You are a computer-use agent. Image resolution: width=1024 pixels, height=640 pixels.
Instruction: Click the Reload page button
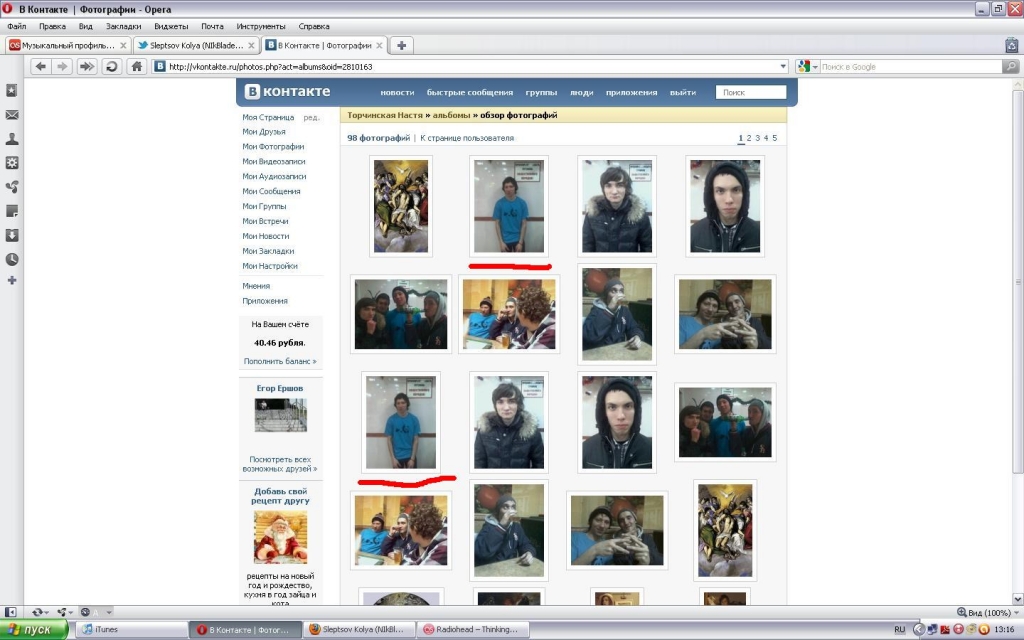(112, 67)
